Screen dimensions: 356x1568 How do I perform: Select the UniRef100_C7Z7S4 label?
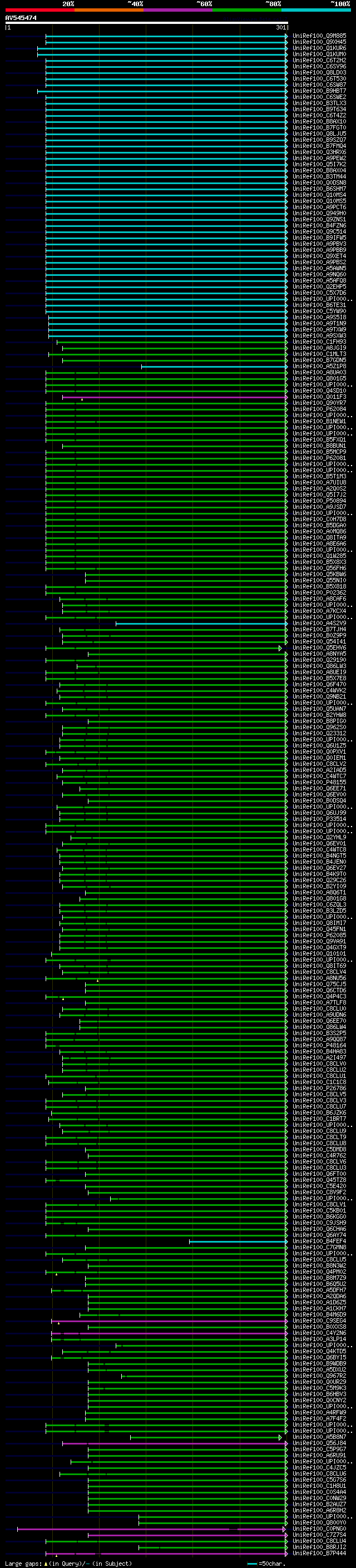319,1535
